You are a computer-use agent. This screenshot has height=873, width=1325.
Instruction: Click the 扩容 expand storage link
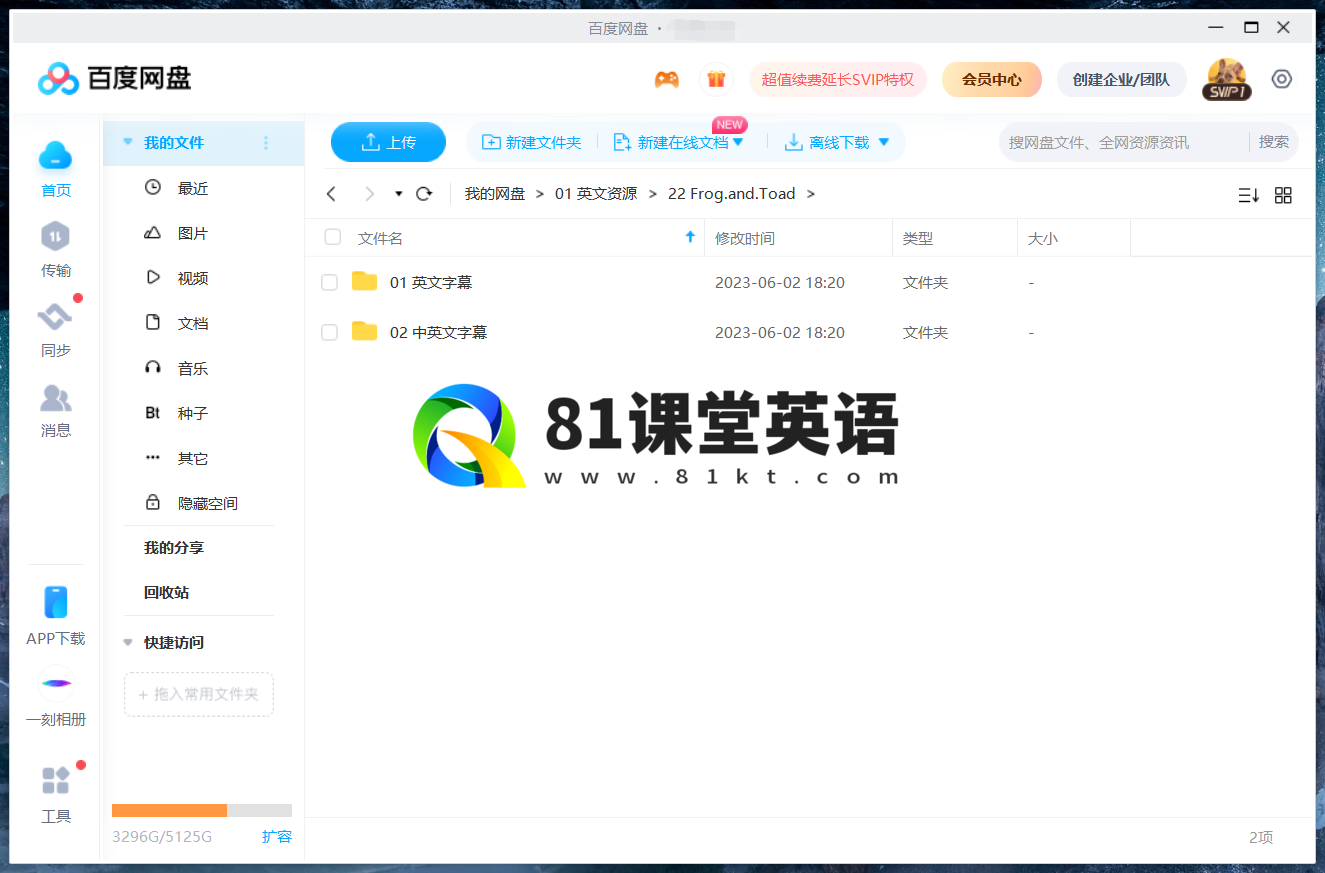[277, 836]
